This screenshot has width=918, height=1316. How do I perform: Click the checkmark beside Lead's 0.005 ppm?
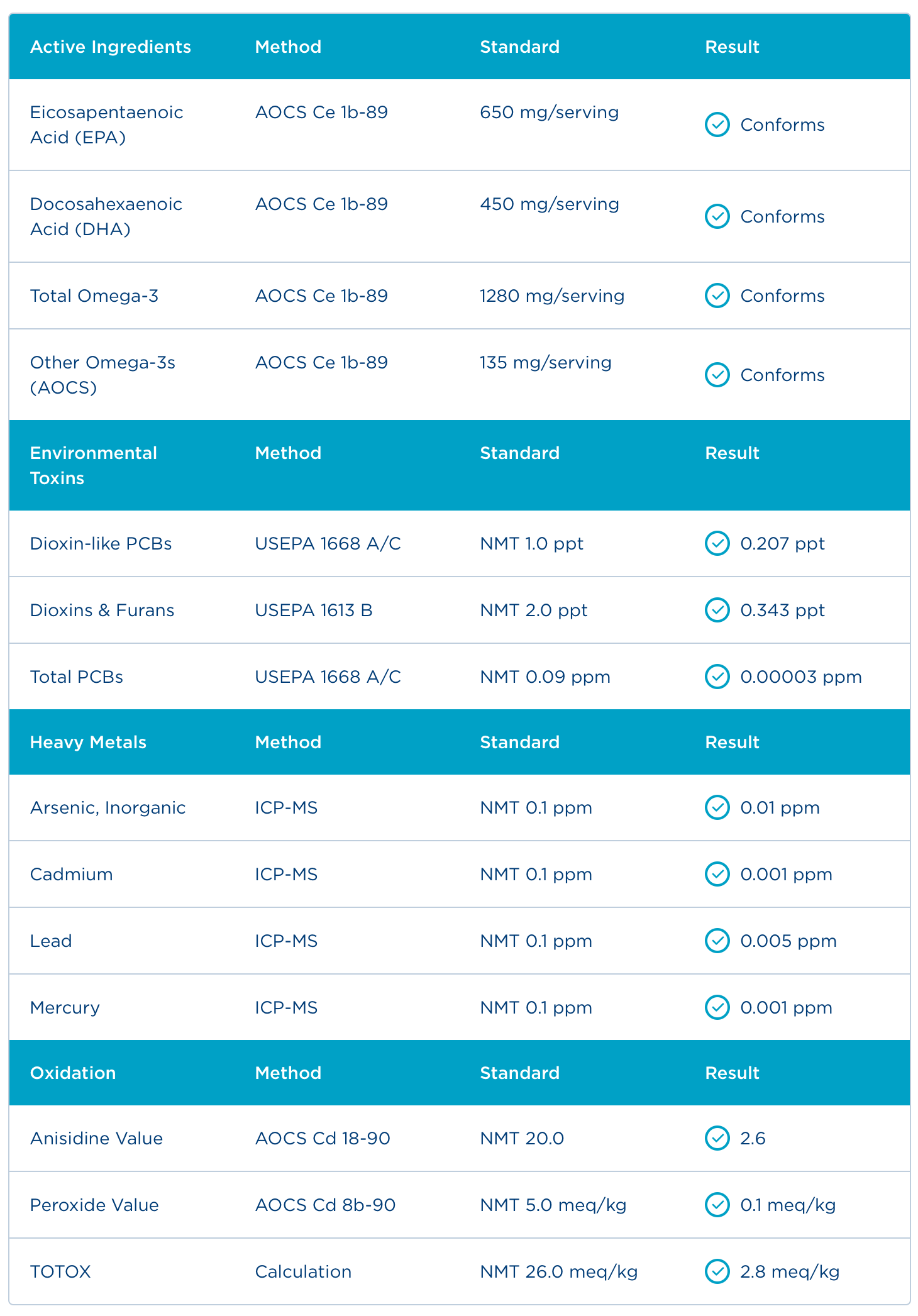point(717,941)
